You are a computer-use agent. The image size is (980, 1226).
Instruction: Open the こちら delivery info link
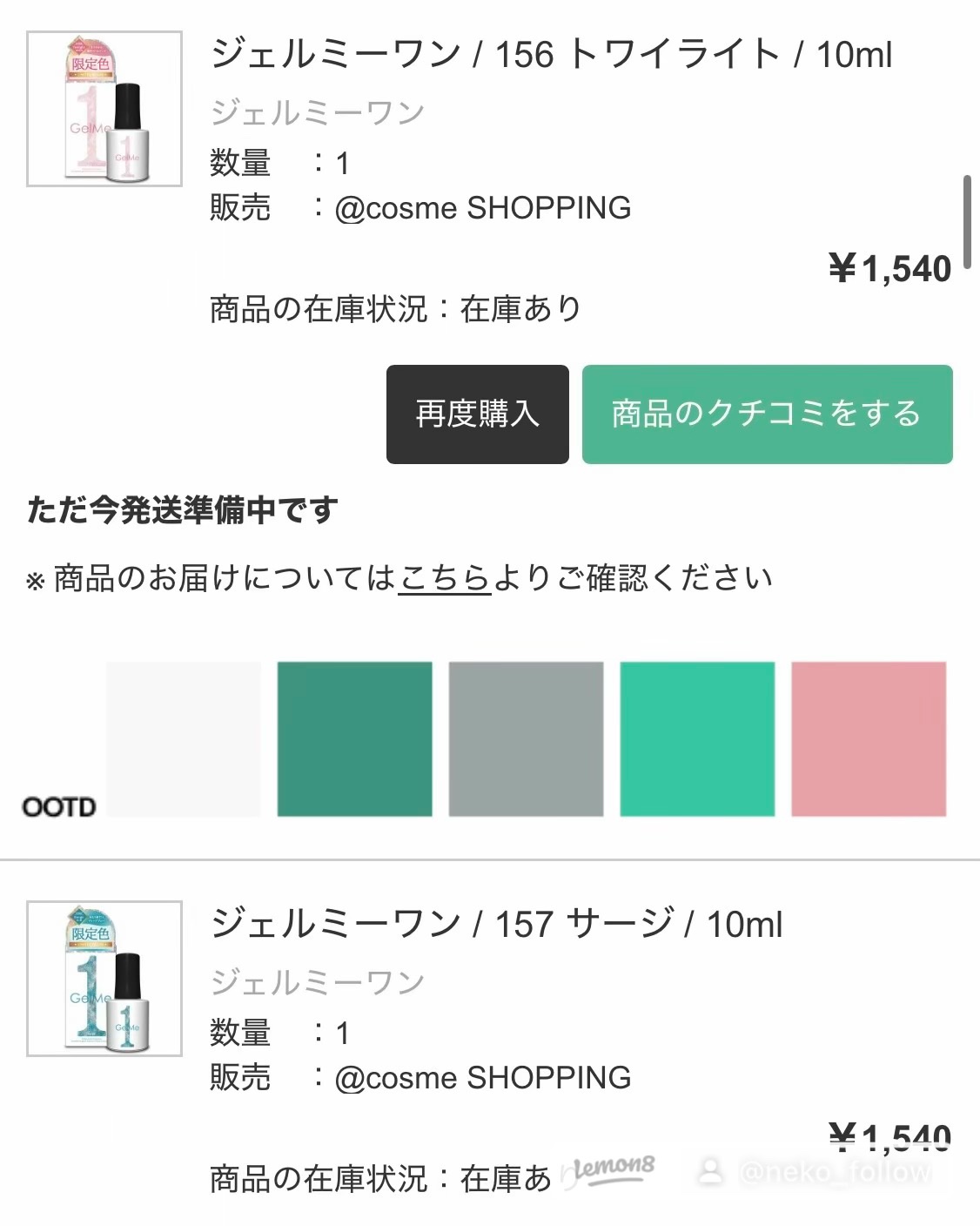coord(445,577)
